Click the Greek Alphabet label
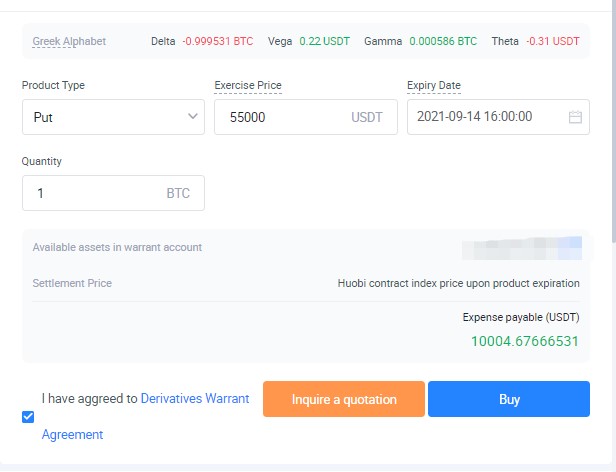Screen dimensions: 616x472 coord(69,41)
